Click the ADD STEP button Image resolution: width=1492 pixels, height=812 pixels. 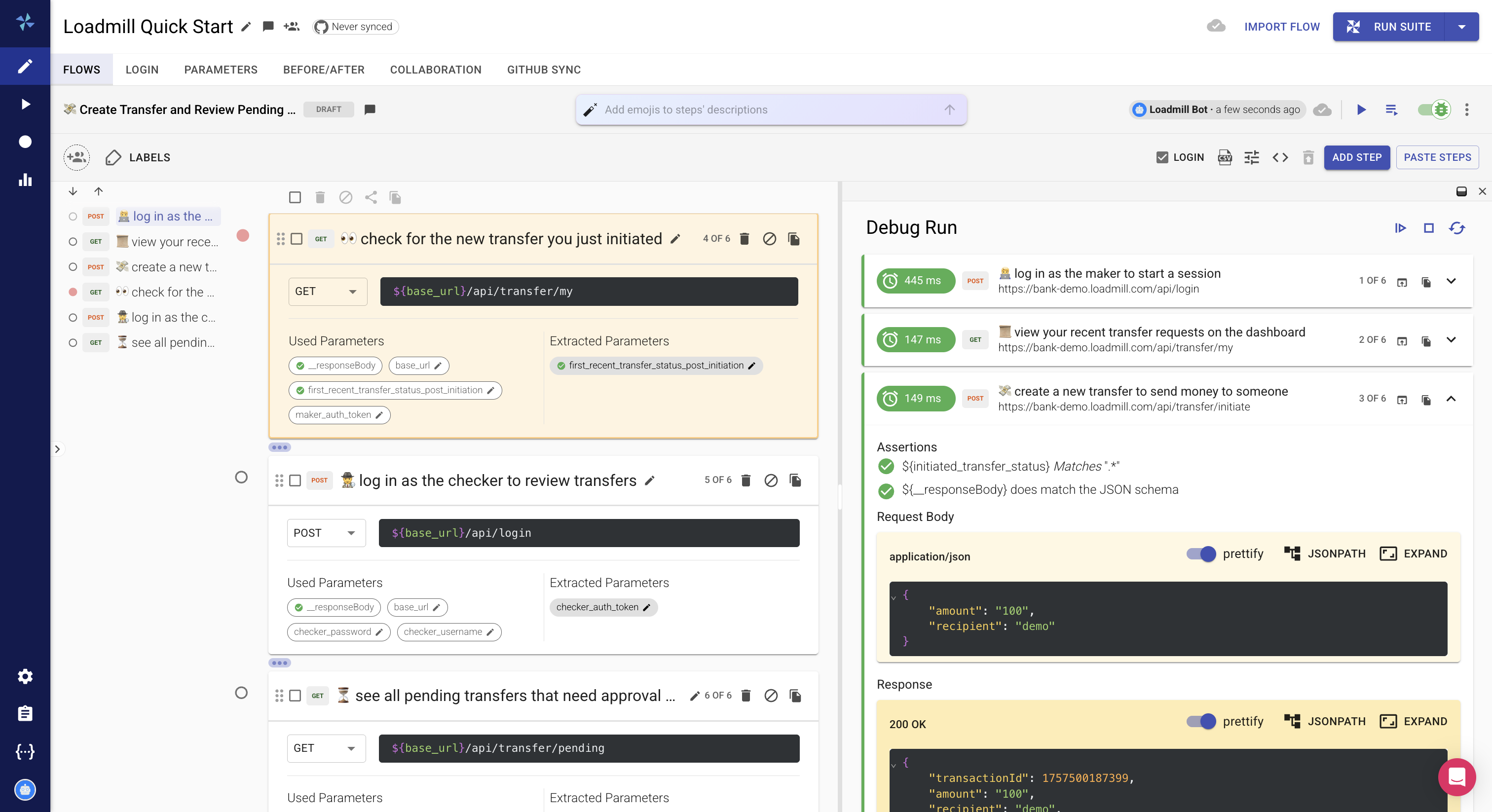click(x=1356, y=157)
